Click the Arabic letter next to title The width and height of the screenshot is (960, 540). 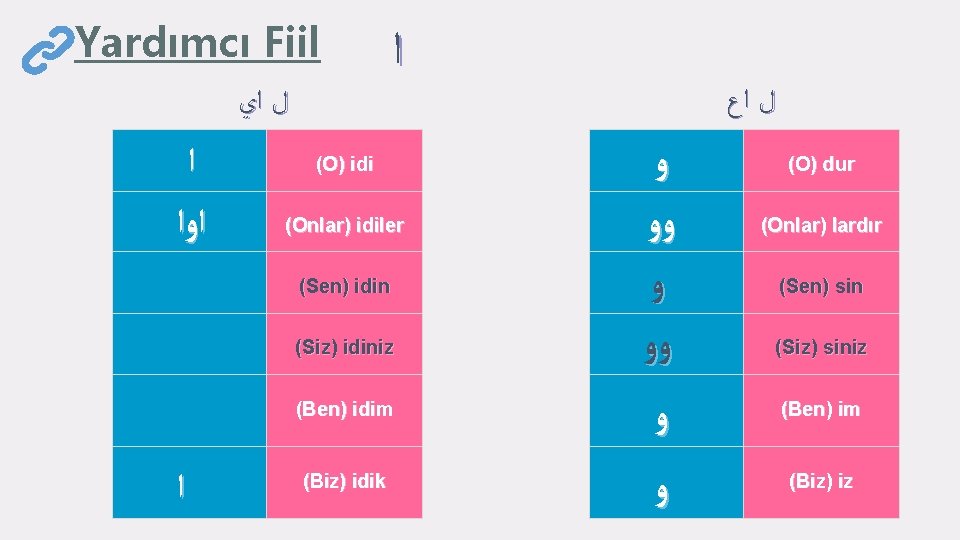[x=399, y=49]
